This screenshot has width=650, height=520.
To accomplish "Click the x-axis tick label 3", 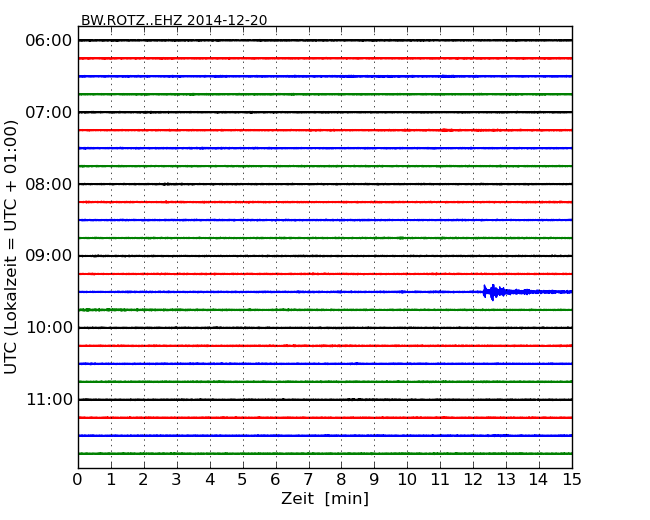I will pyautogui.click(x=177, y=479).
